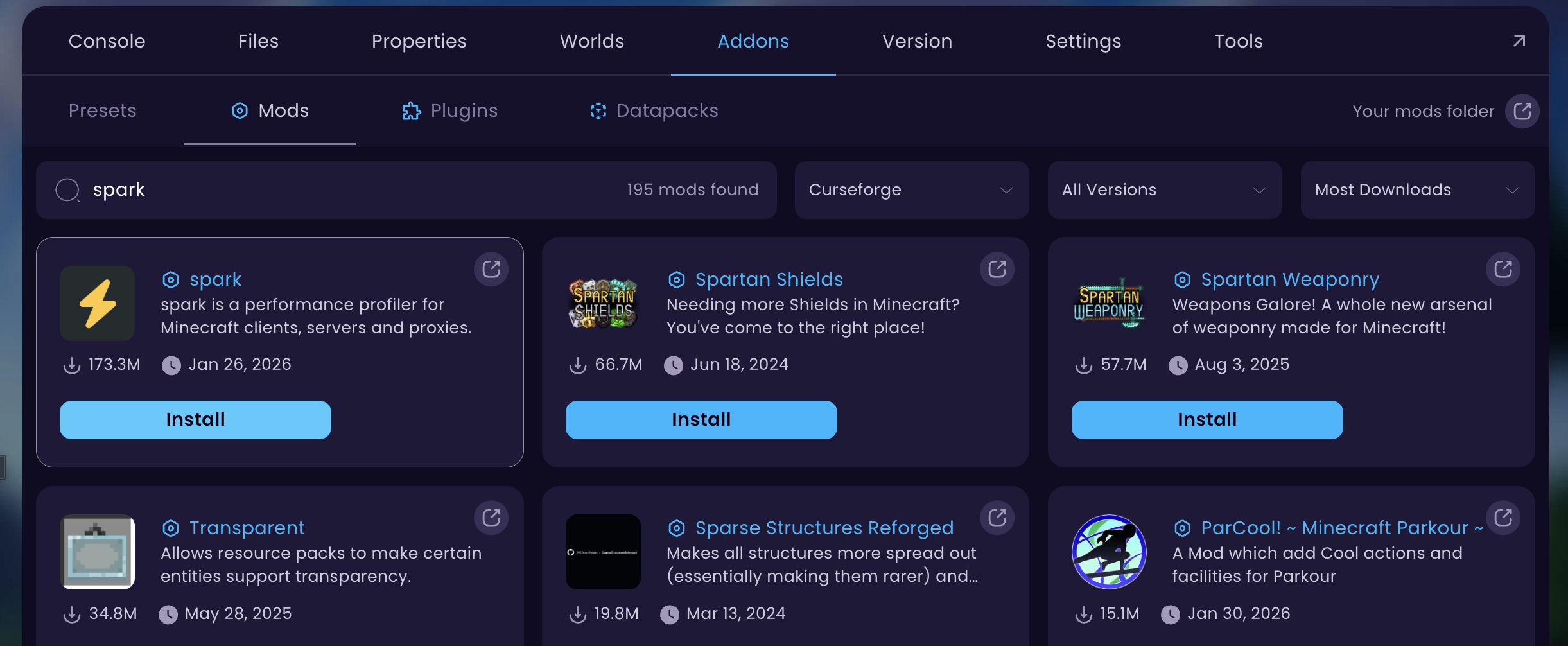Screen dimensions: 1568x646
Task: Click the clock icon next to Aug 3, 2025
Action: point(1178,365)
